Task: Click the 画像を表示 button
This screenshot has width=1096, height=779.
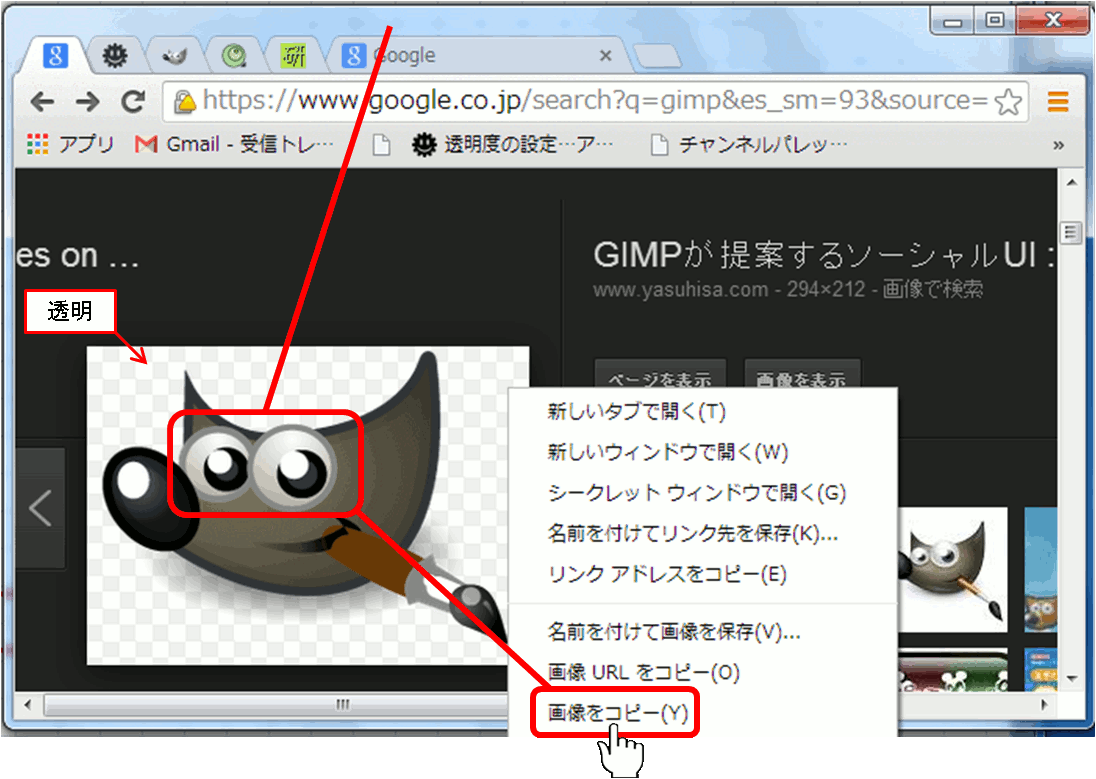Action: coord(802,380)
